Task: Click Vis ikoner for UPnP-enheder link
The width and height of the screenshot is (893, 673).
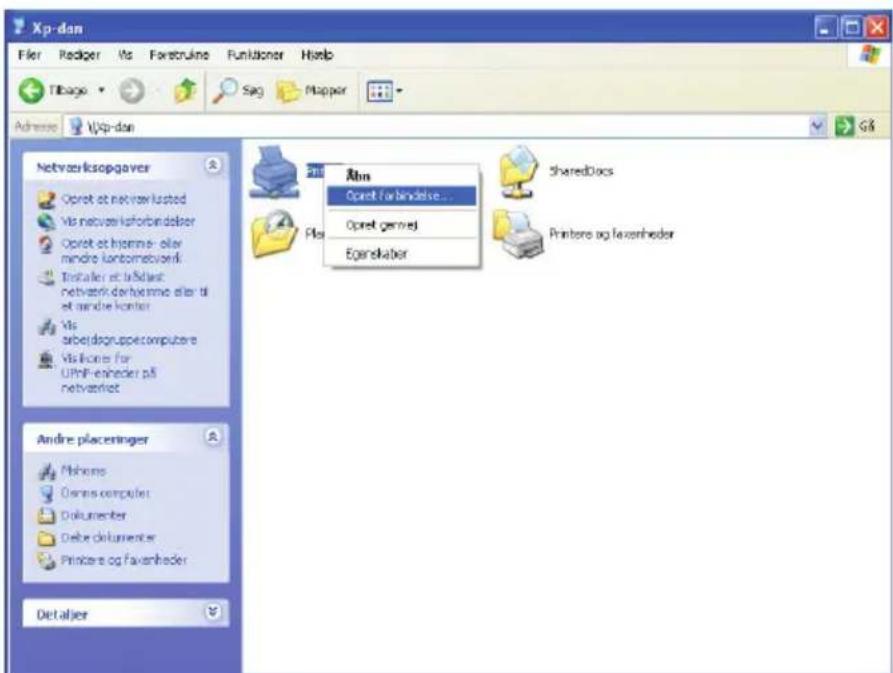Action: tap(108, 373)
